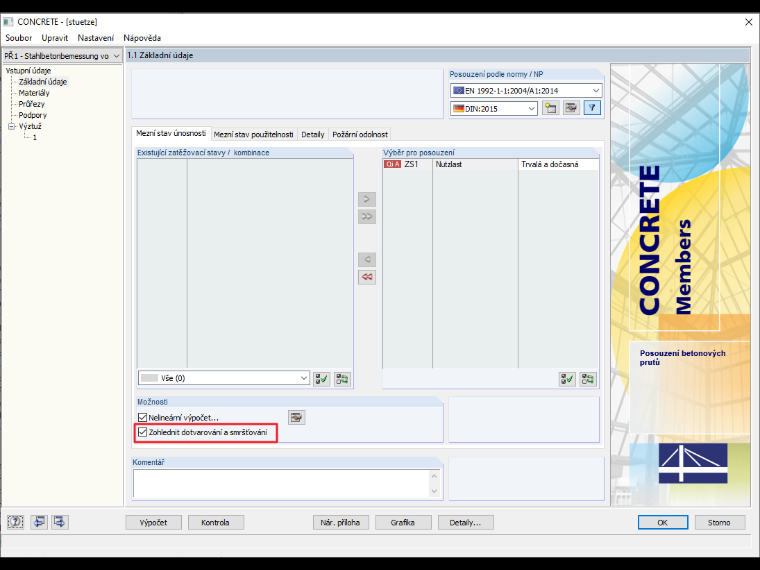The width and height of the screenshot is (760, 570).
Task: Invert selection icon under Výběr pro posouzení
Action: [588, 379]
